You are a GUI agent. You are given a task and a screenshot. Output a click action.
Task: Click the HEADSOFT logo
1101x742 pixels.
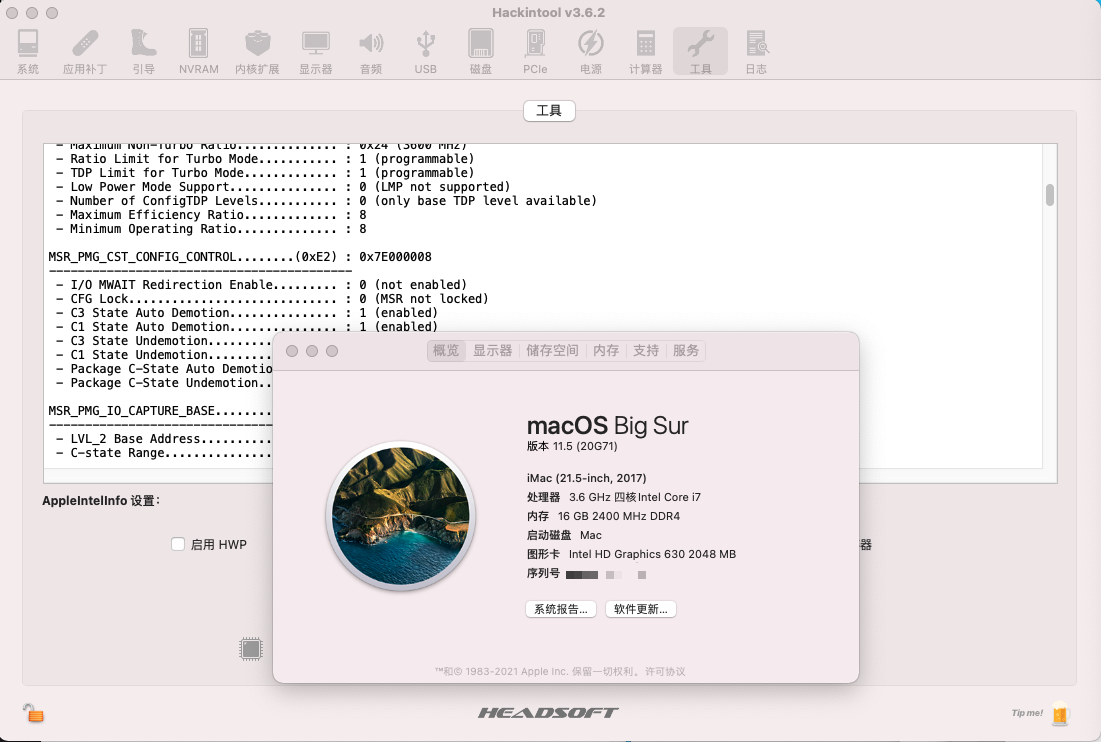(548, 713)
